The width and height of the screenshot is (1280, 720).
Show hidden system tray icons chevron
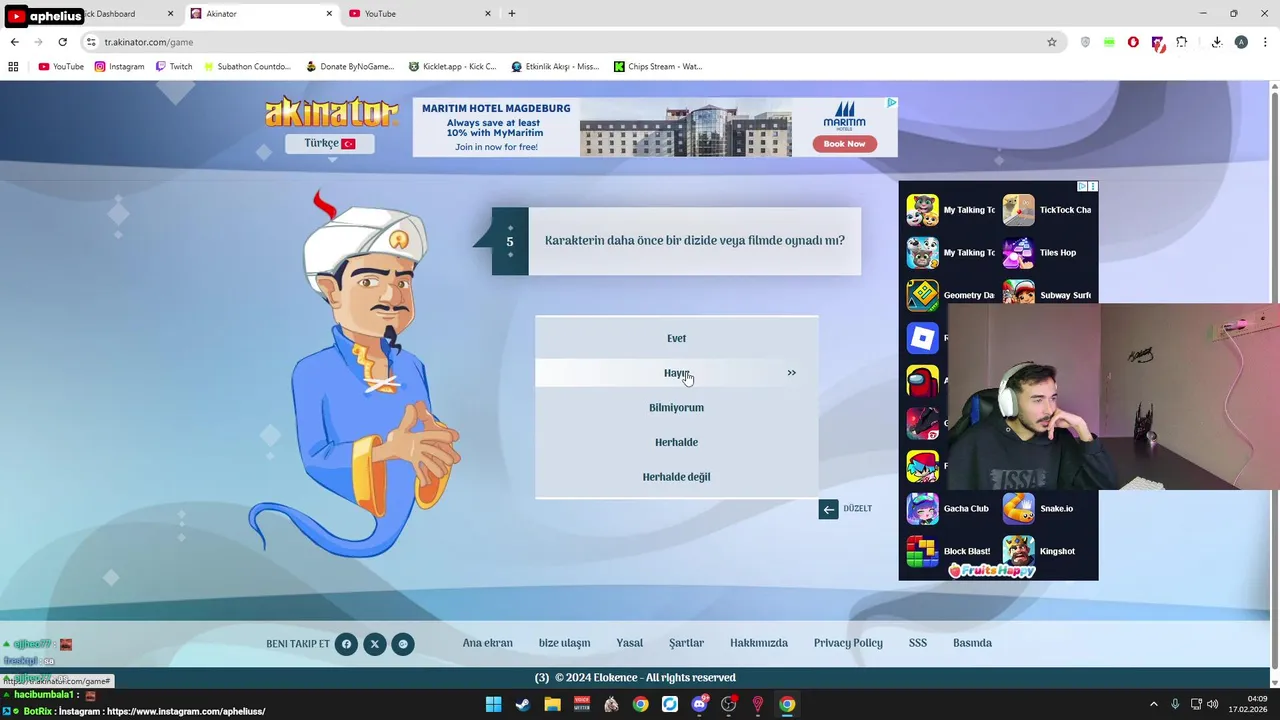click(1153, 704)
